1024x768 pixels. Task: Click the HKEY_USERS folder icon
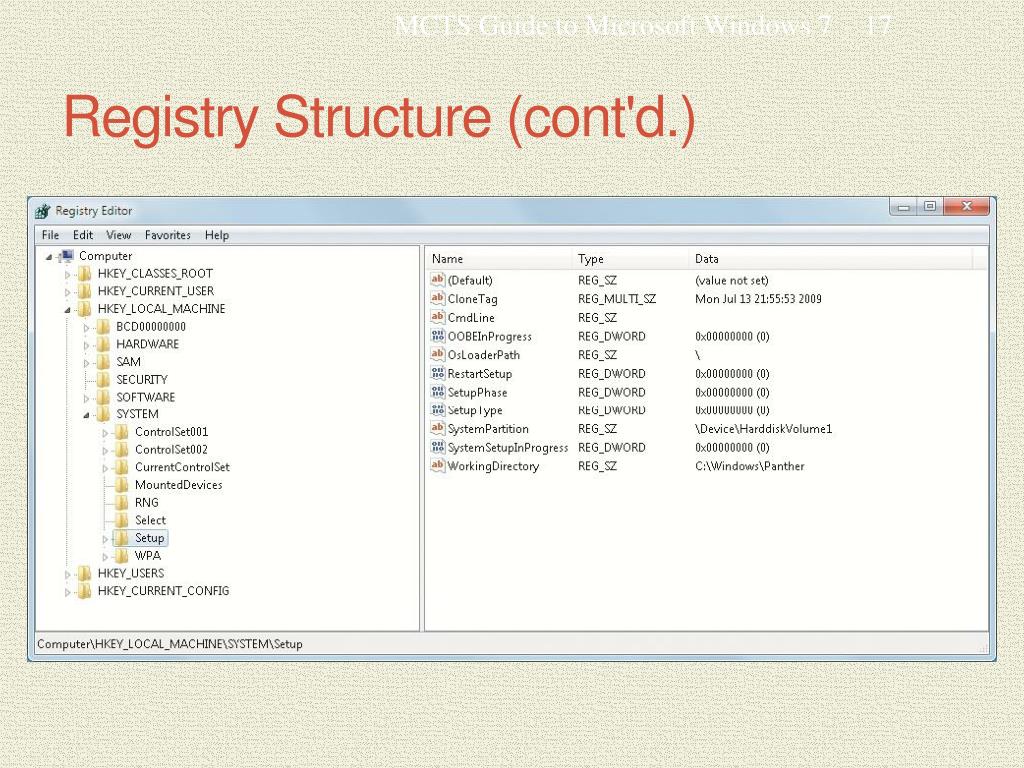pyautogui.click(x=84, y=573)
